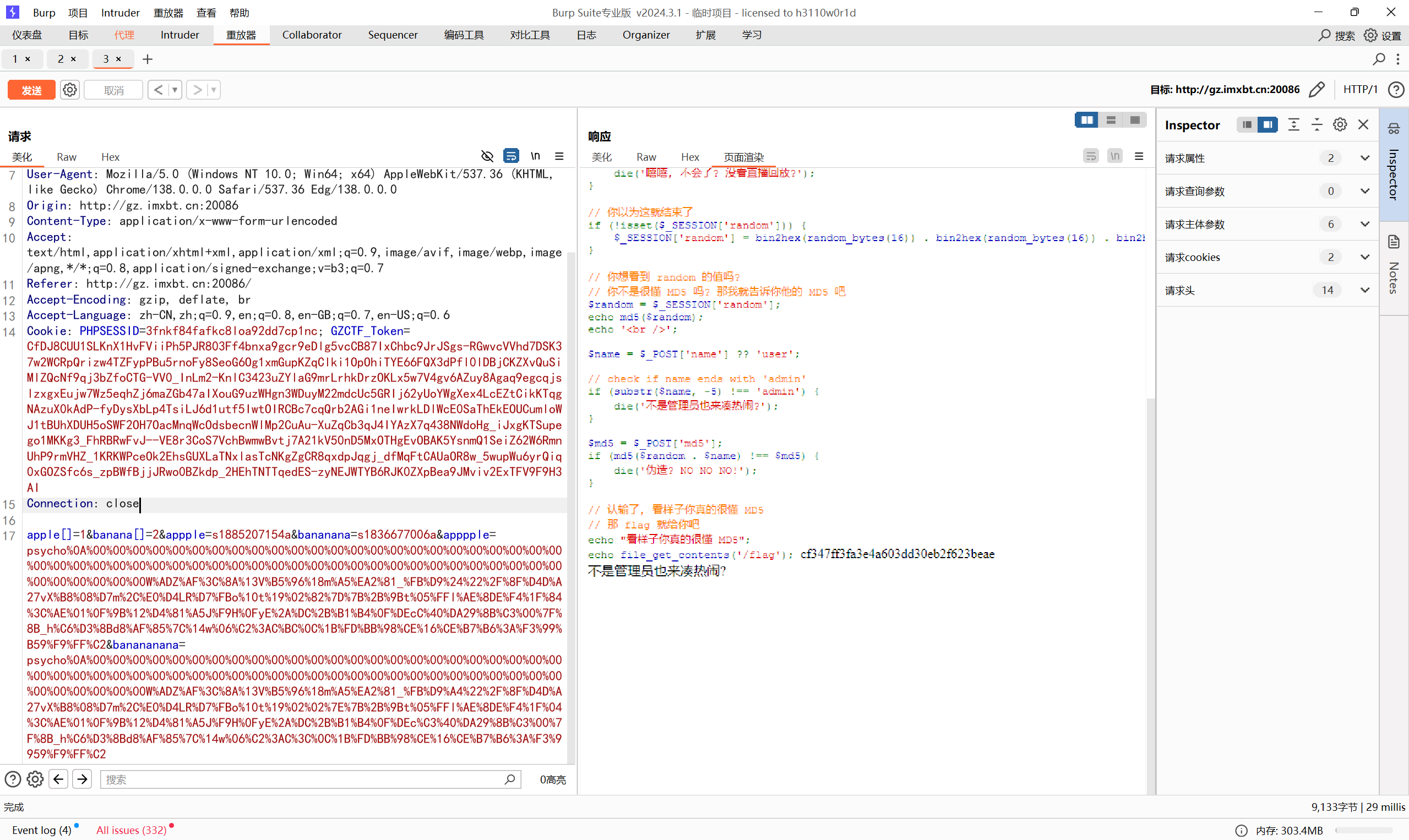This screenshot has width=1409, height=840.
Task: Switch the response view to the Beautify (美化) tab
Action: coord(601,157)
